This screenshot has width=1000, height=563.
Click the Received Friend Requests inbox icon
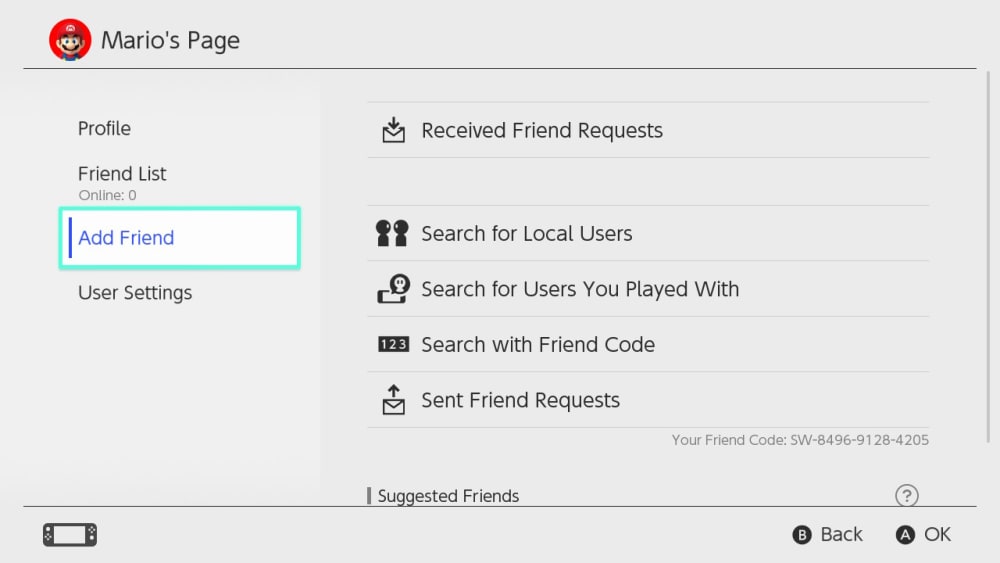tap(394, 130)
